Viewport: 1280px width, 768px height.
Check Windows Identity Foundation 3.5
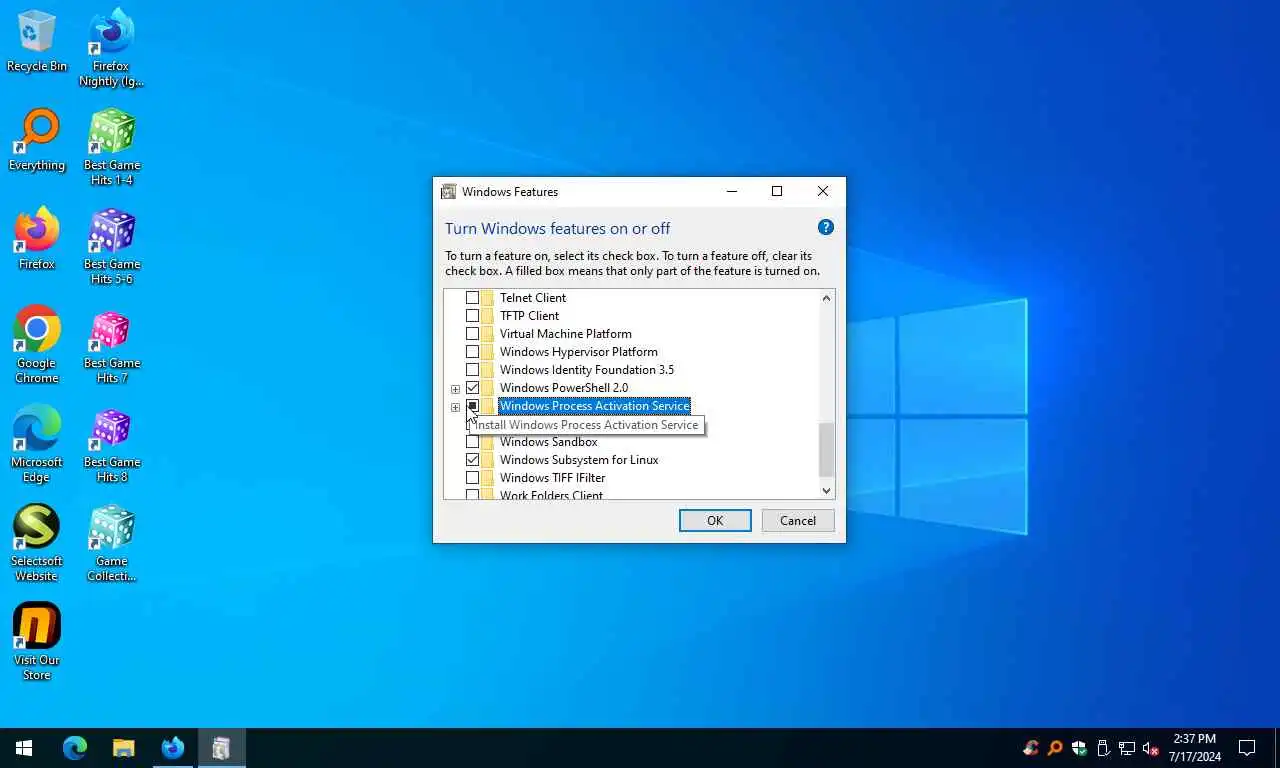472,370
